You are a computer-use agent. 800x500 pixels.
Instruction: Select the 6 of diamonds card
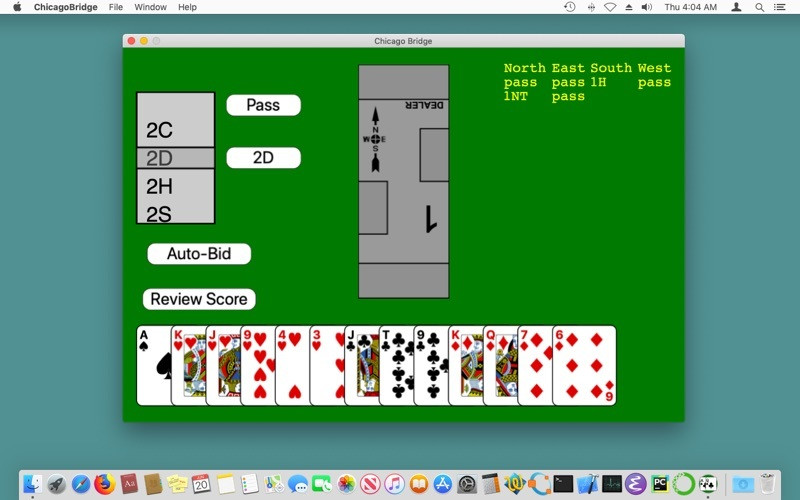584,365
